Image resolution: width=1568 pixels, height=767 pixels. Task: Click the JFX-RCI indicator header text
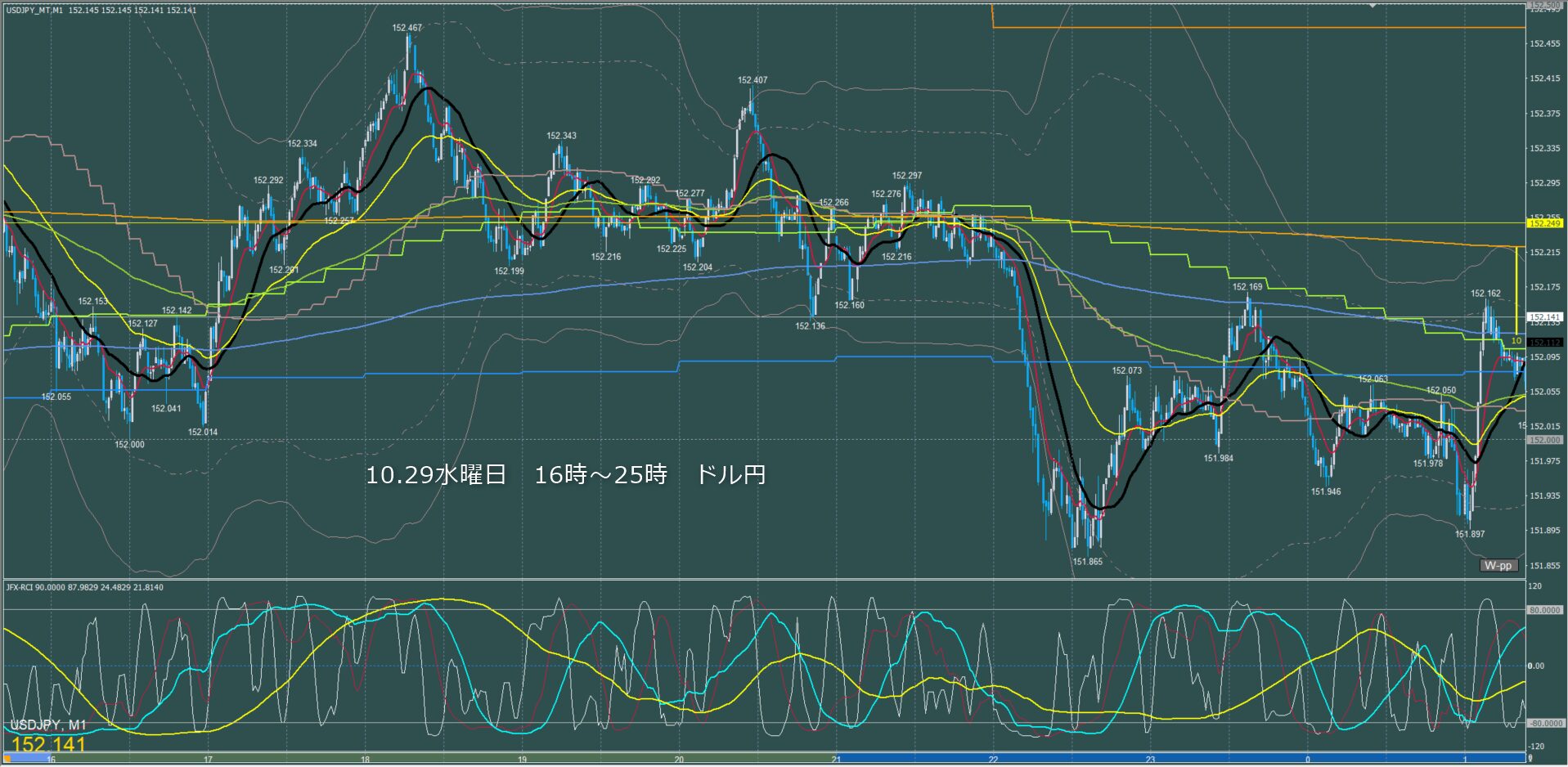(85, 587)
